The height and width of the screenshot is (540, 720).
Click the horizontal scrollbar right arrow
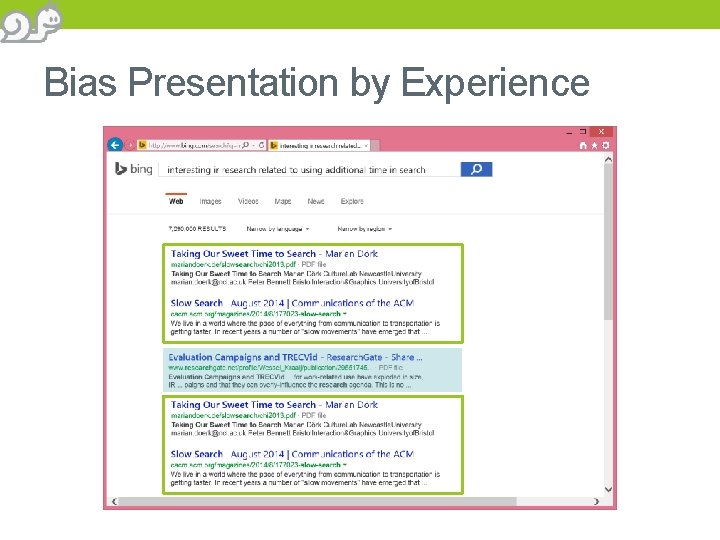596,501
